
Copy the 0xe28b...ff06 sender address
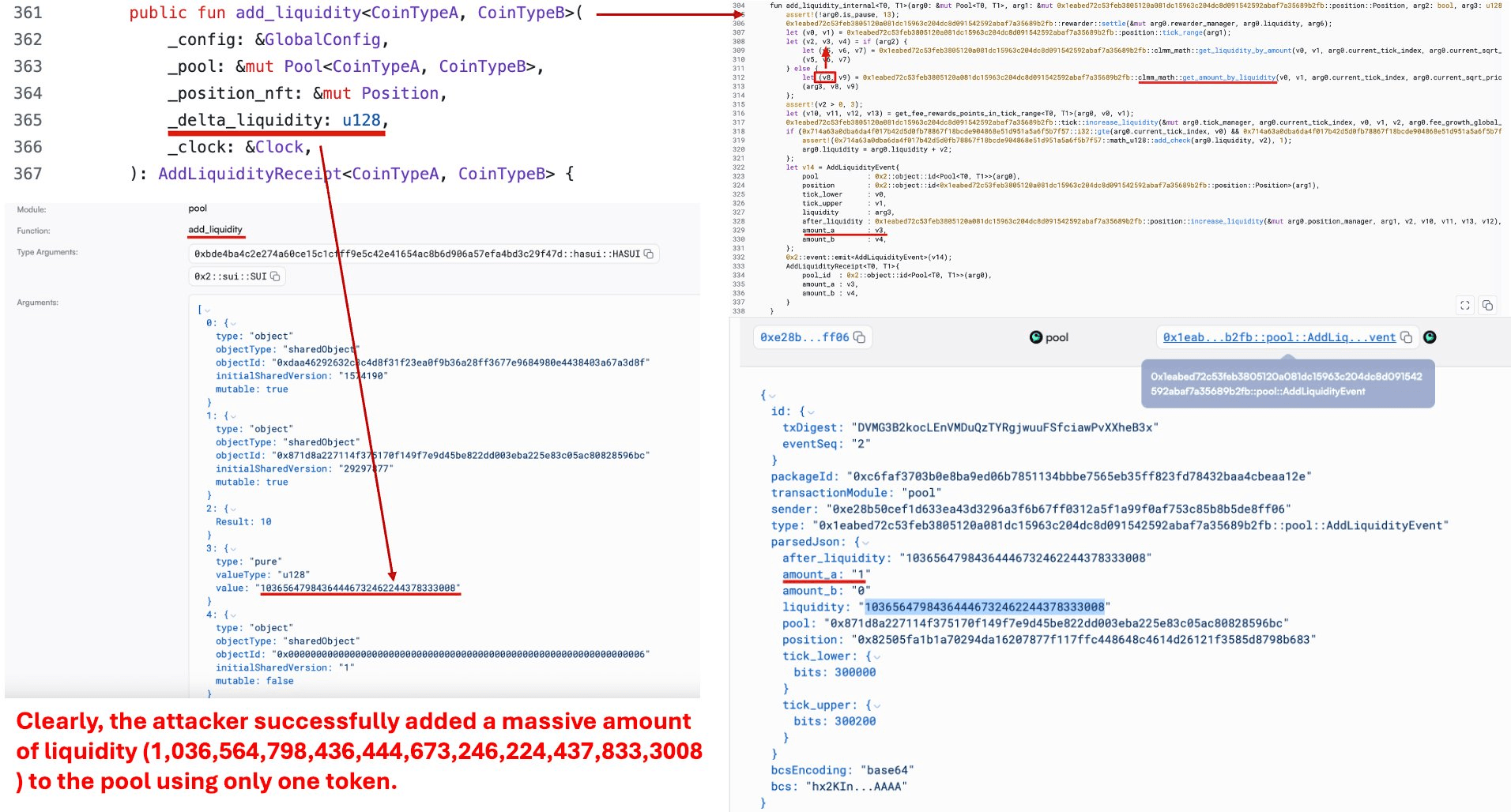click(860, 338)
